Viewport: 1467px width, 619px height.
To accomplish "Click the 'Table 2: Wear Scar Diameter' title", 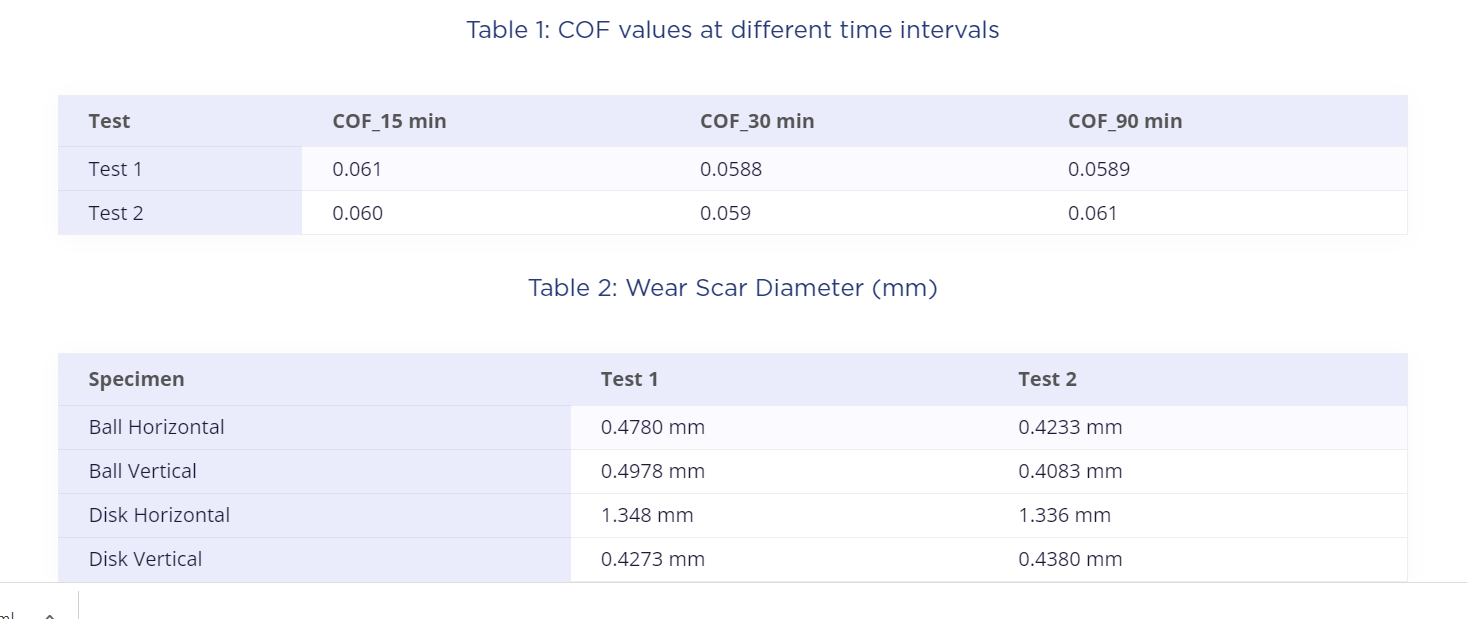I will [x=732, y=288].
